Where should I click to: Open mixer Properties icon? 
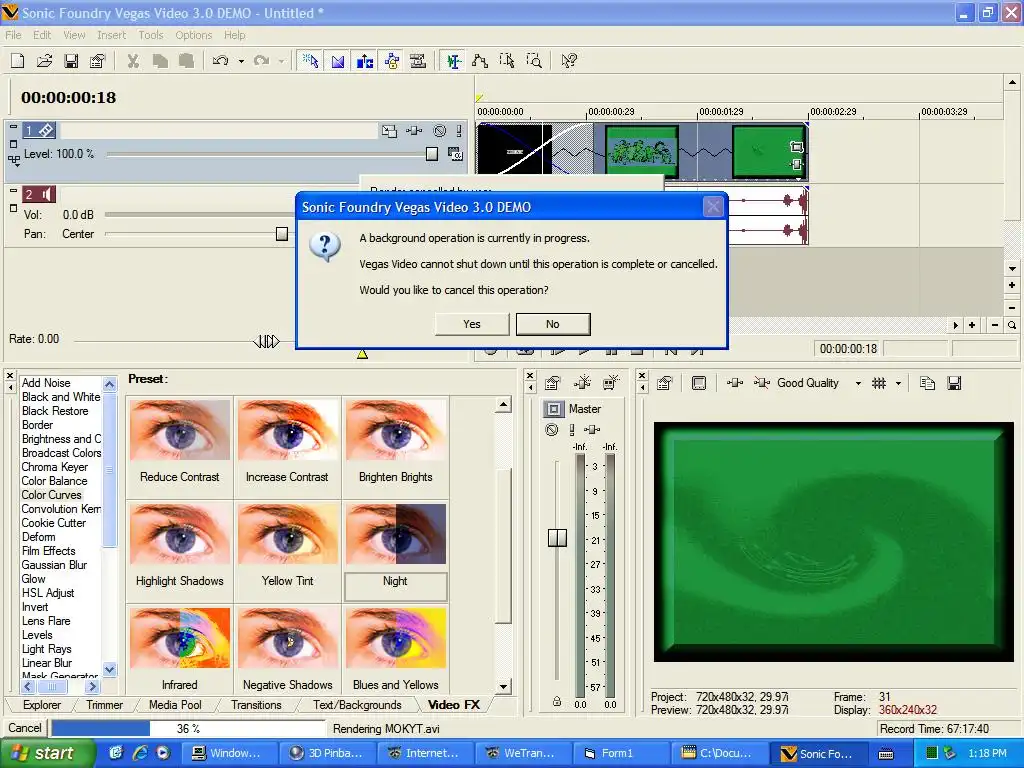[552, 383]
